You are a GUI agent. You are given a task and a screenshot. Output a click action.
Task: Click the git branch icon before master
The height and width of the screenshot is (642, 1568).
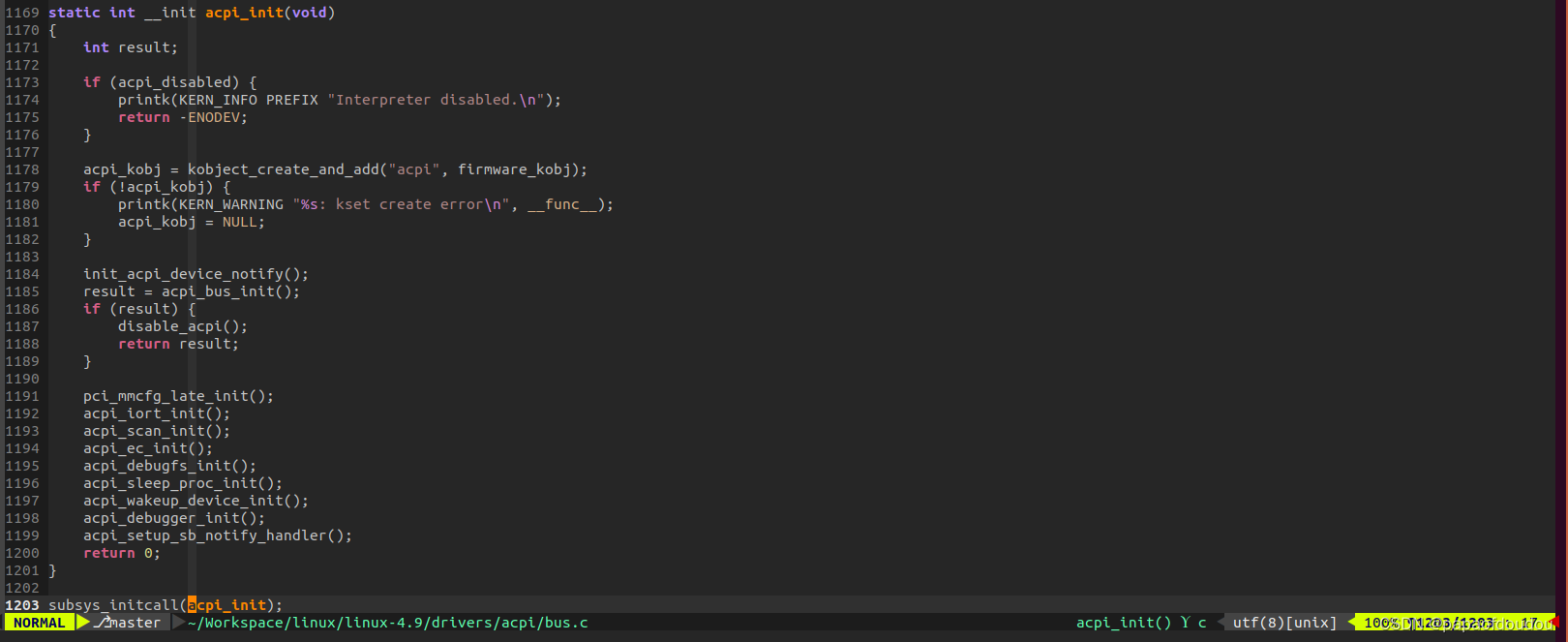(102, 623)
